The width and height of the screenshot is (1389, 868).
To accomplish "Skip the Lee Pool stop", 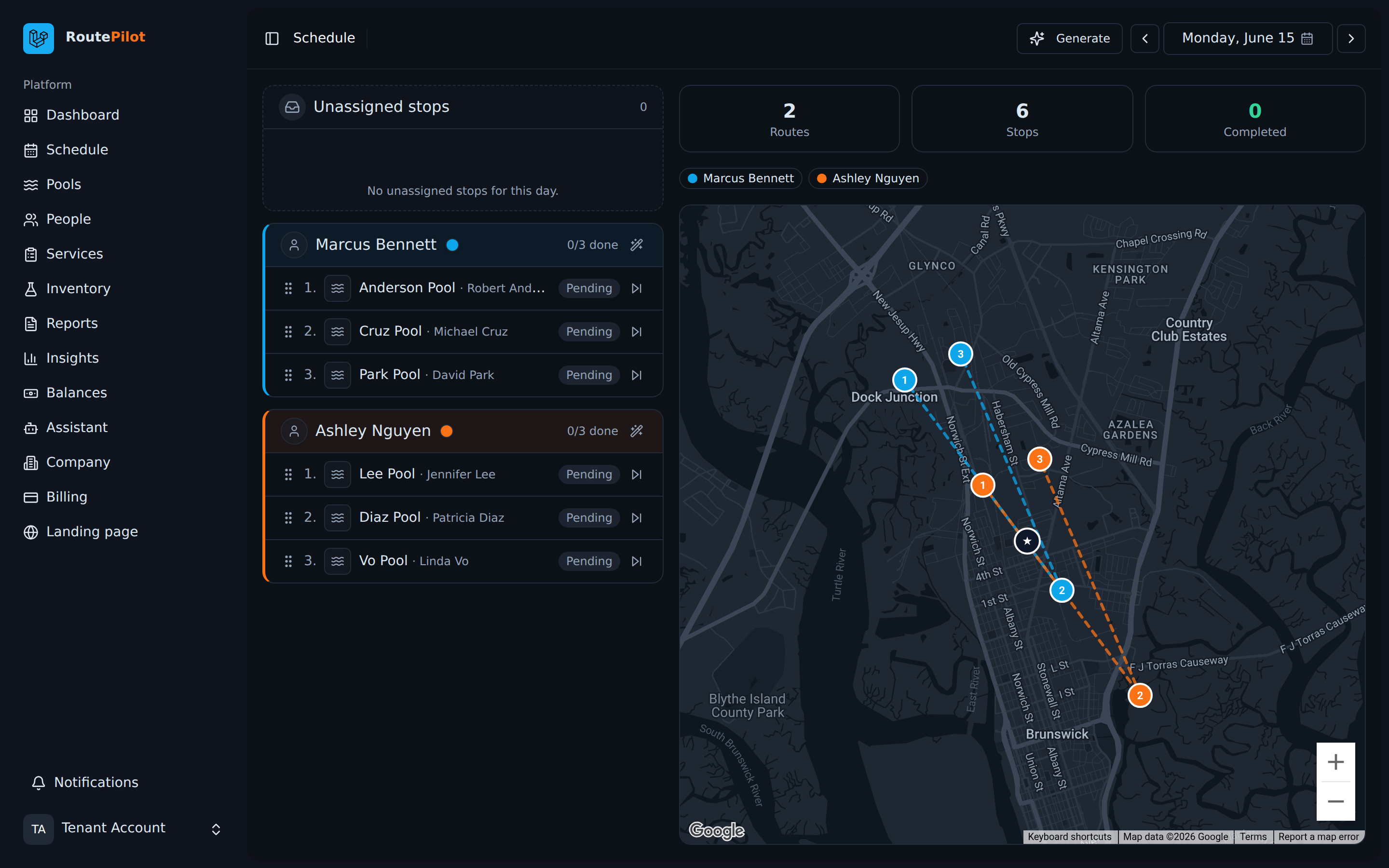I will click(x=637, y=474).
